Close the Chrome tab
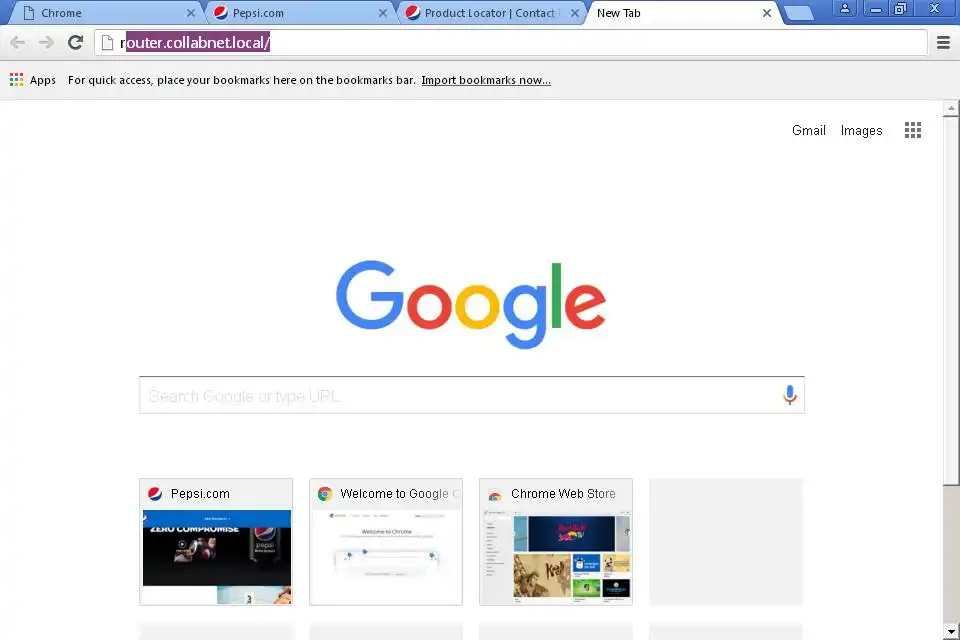The height and width of the screenshot is (640, 960). [x=191, y=13]
